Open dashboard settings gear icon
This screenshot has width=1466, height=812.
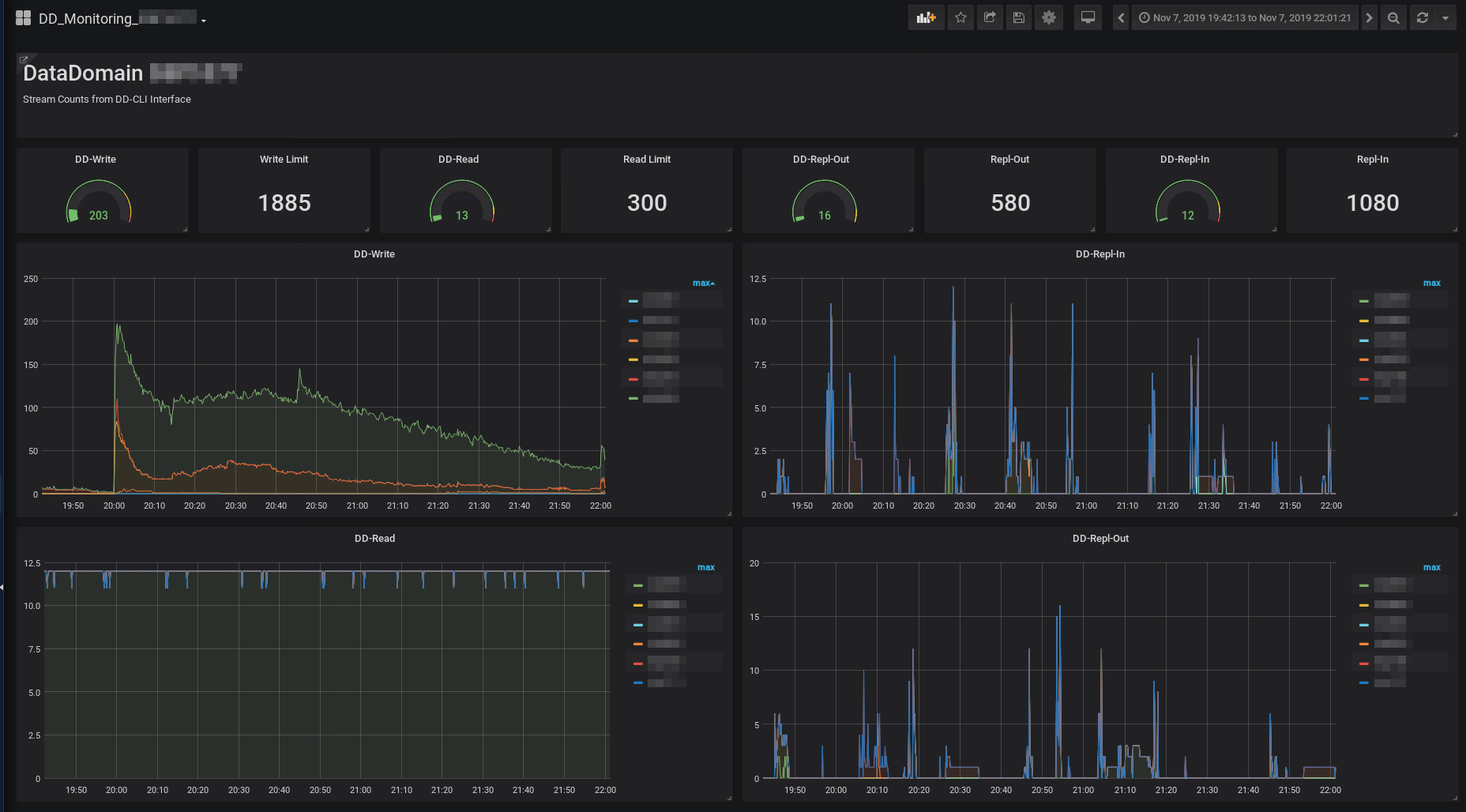(1049, 17)
